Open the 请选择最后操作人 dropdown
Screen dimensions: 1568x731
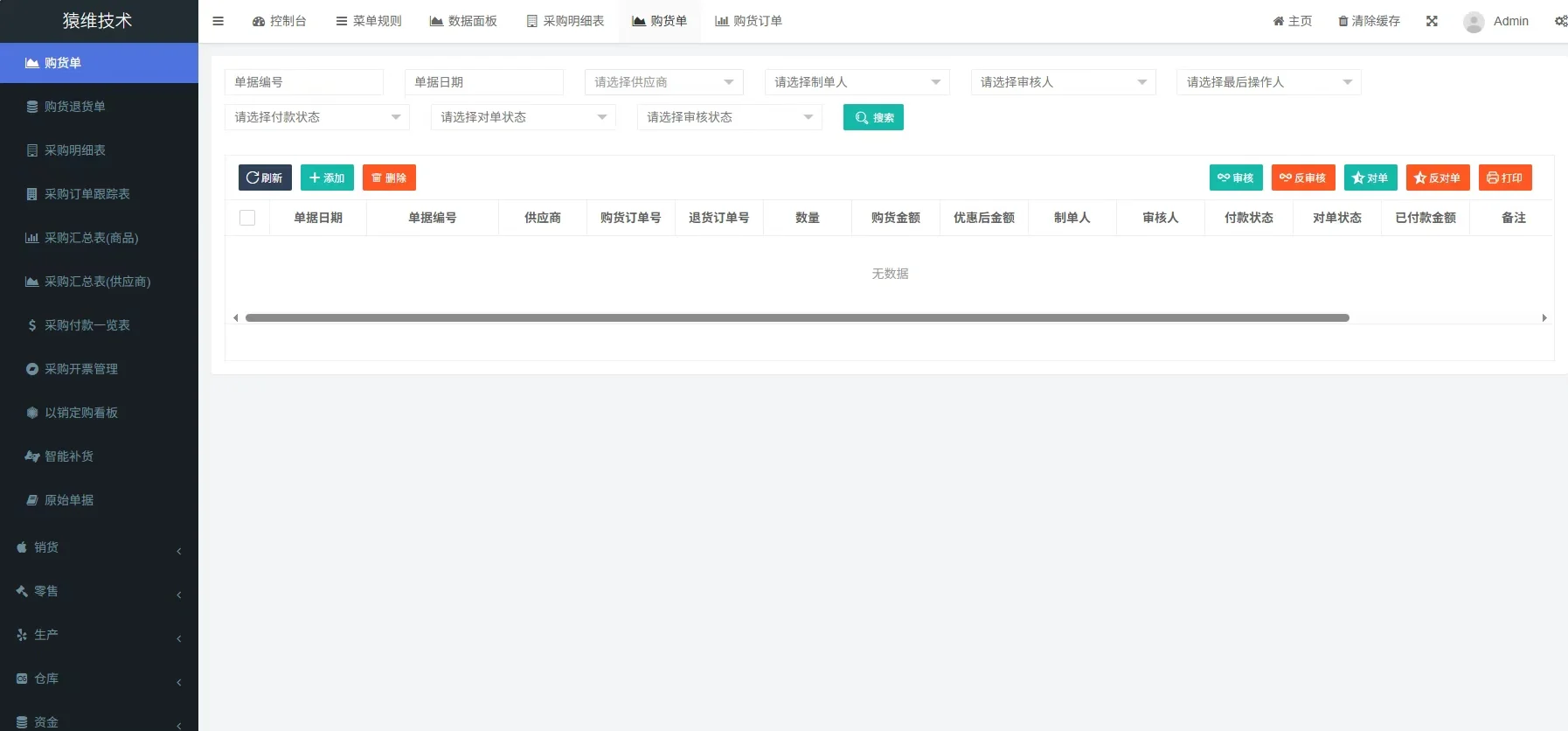pyautogui.click(x=1269, y=82)
